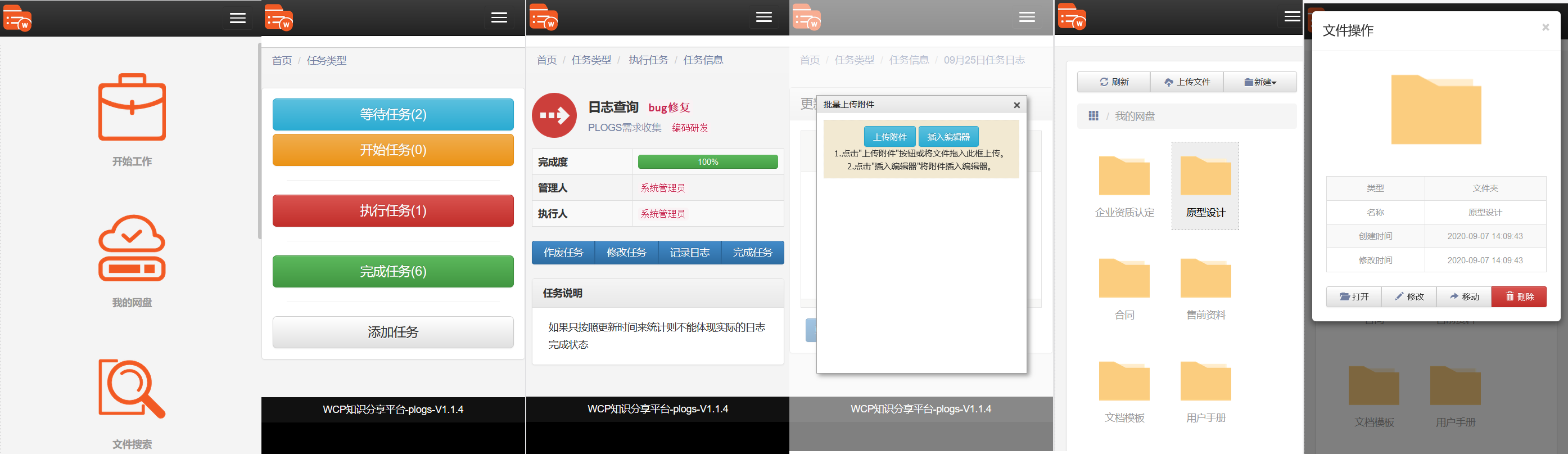This screenshot has width=1568, height=454.
Task: Click the 执行任务 breadcrumb link
Action: (648, 60)
